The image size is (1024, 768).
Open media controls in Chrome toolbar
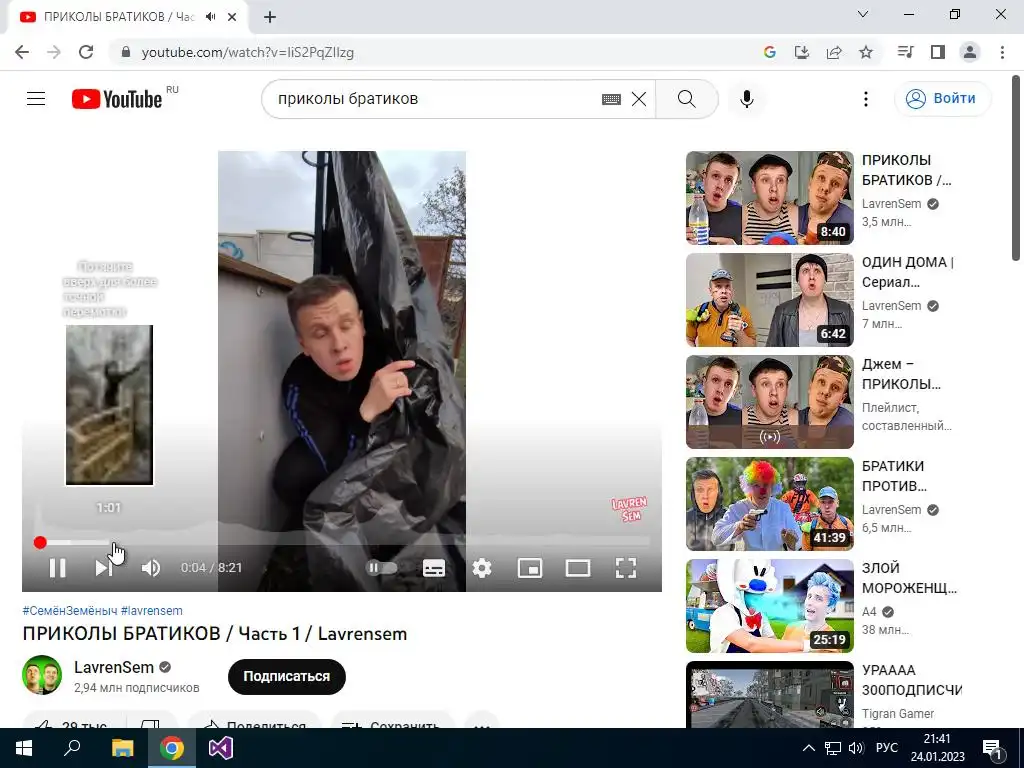[x=905, y=52]
